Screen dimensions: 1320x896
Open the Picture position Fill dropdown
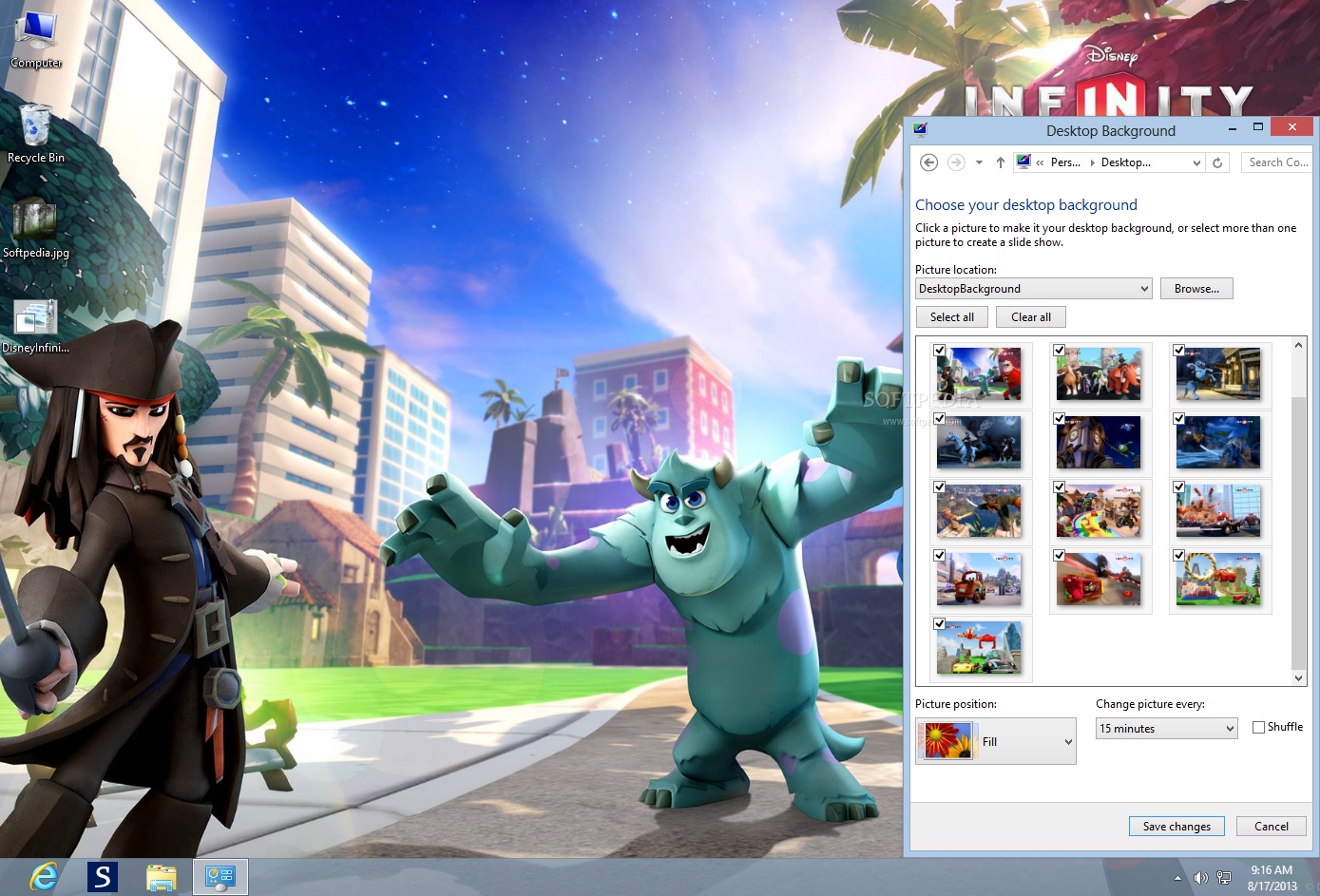996,741
